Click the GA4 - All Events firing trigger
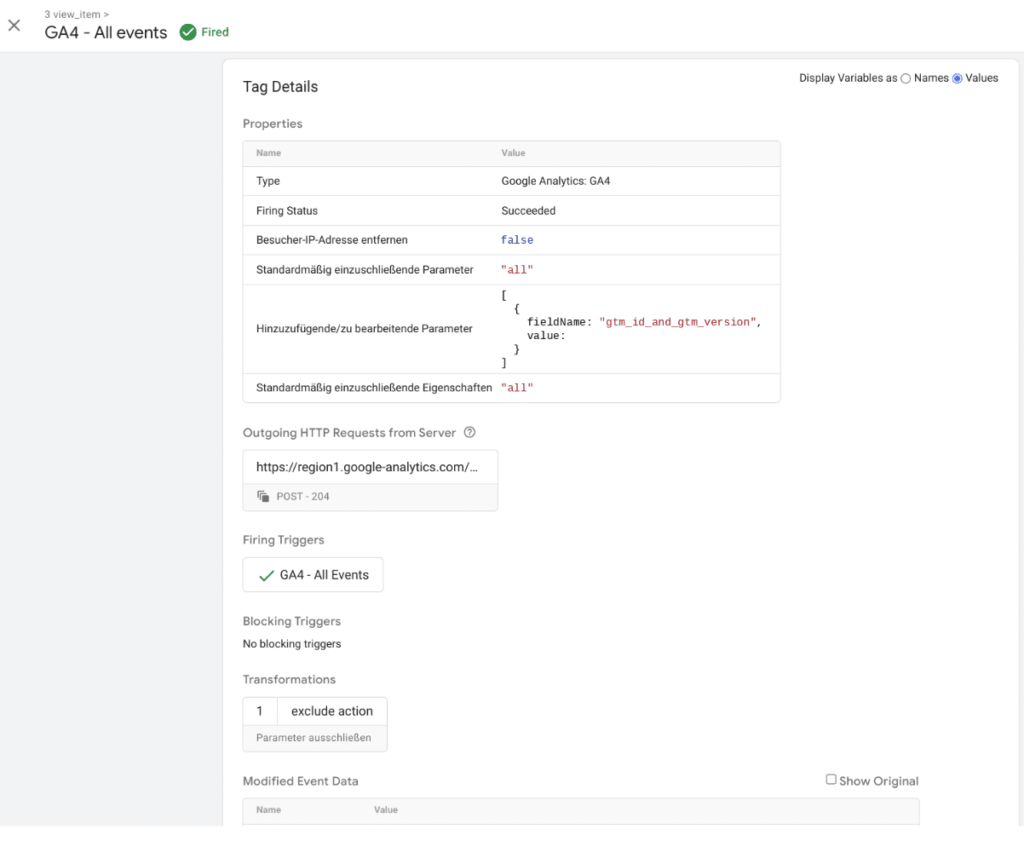Screen dimensions: 1024x852 click(313, 574)
